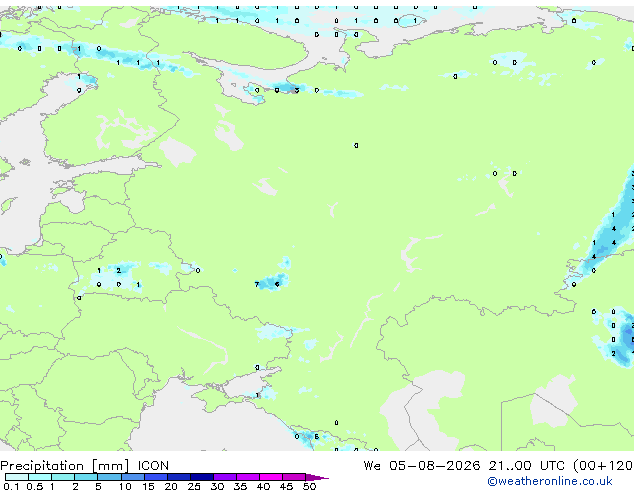Click the '7' precipitation value on the map
Image resolution: width=634 pixels, height=490 pixels.
[257, 285]
